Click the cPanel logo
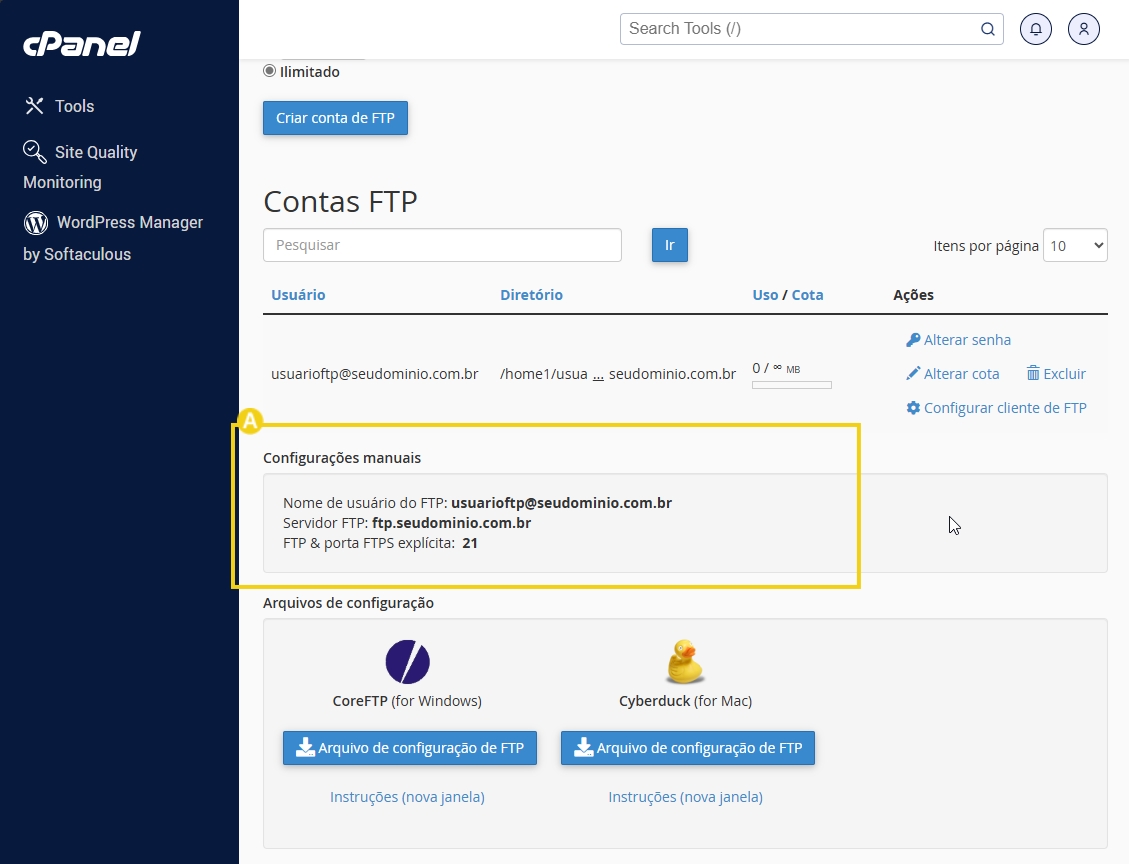Image resolution: width=1129 pixels, height=864 pixels. click(81, 44)
